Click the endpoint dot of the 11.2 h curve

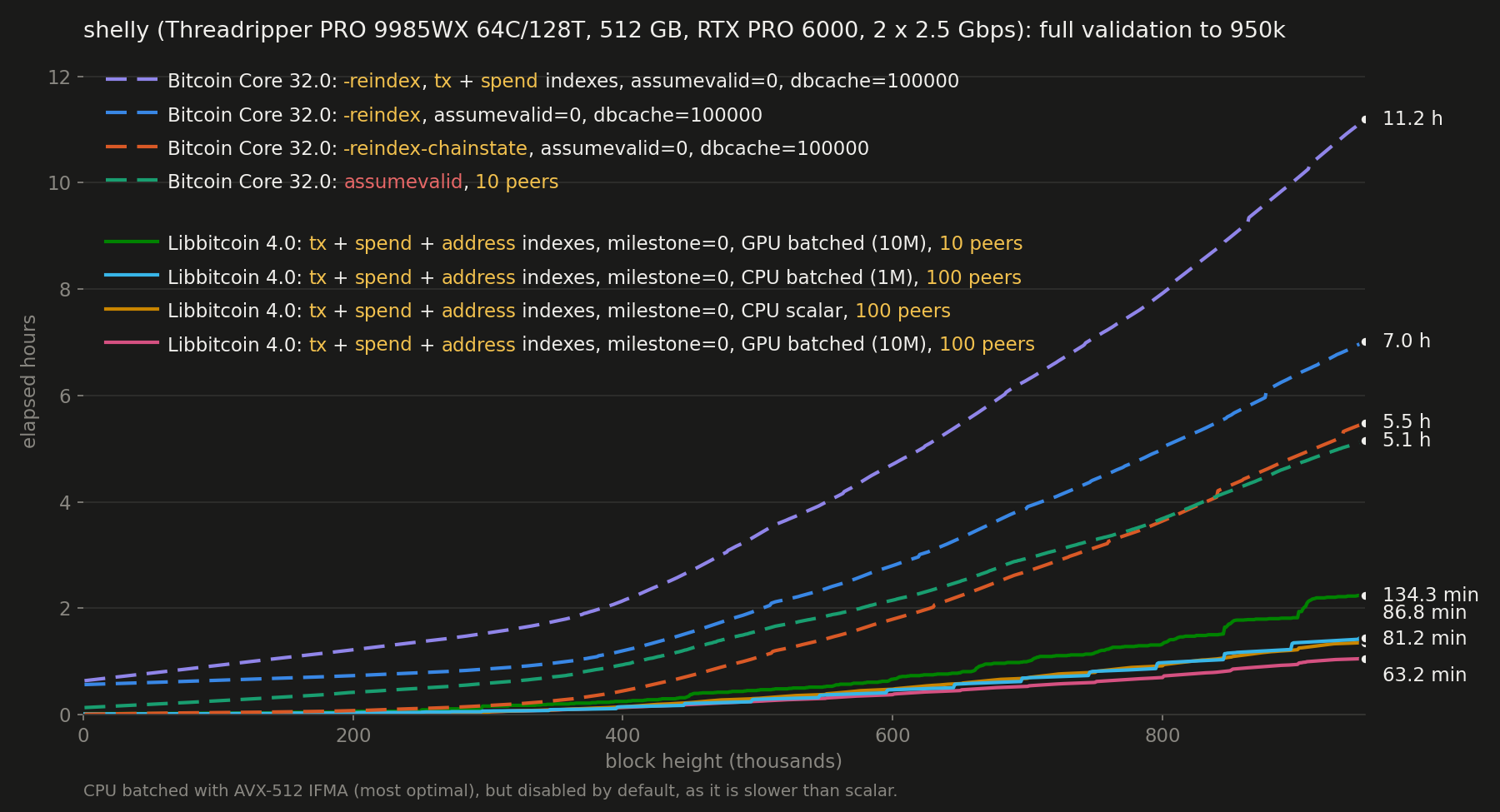click(1365, 119)
